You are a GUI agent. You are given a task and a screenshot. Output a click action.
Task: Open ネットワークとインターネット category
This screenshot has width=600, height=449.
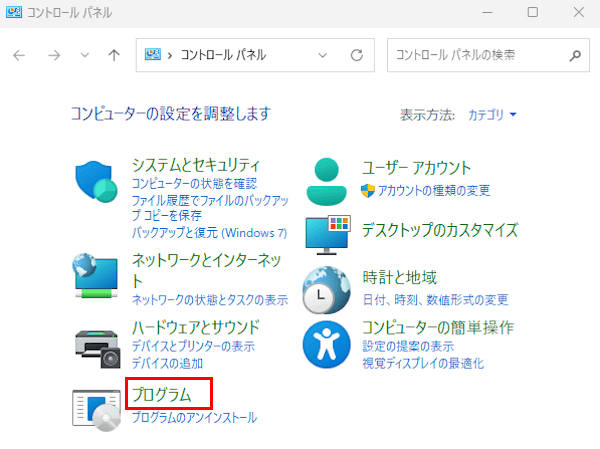point(207,270)
